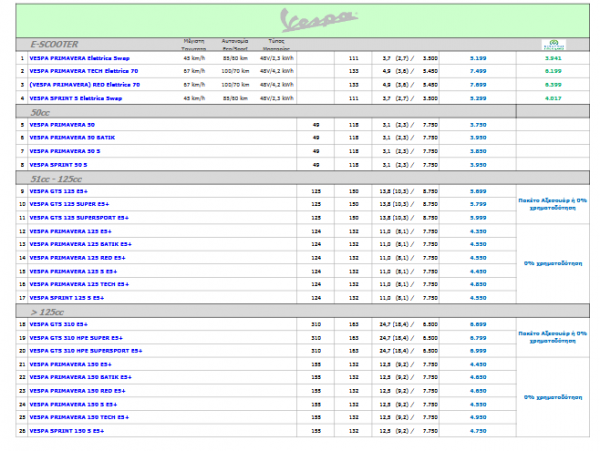Click VESPA PRIMAVERA 125 S E5+

[x=73, y=272]
